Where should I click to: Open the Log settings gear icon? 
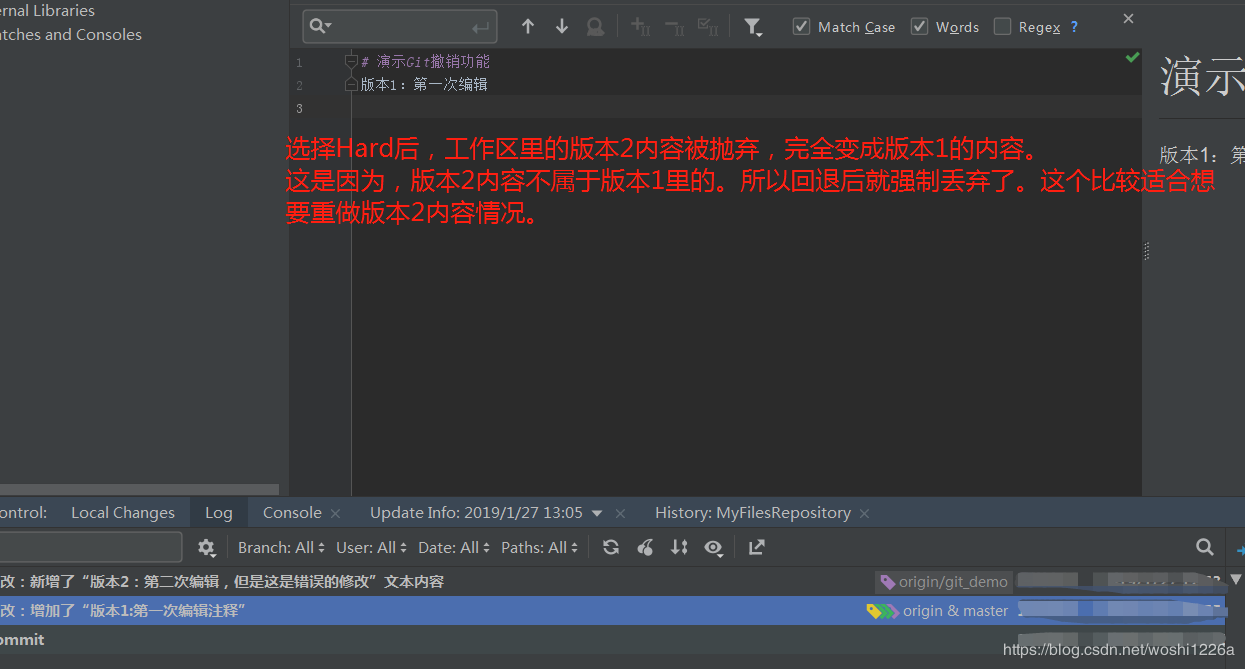pyautogui.click(x=206, y=547)
